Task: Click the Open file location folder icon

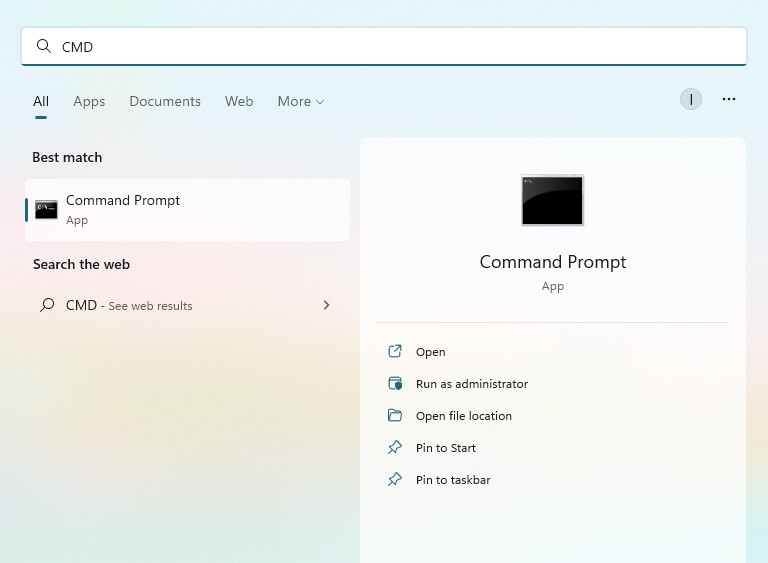Action: (395, 415)
